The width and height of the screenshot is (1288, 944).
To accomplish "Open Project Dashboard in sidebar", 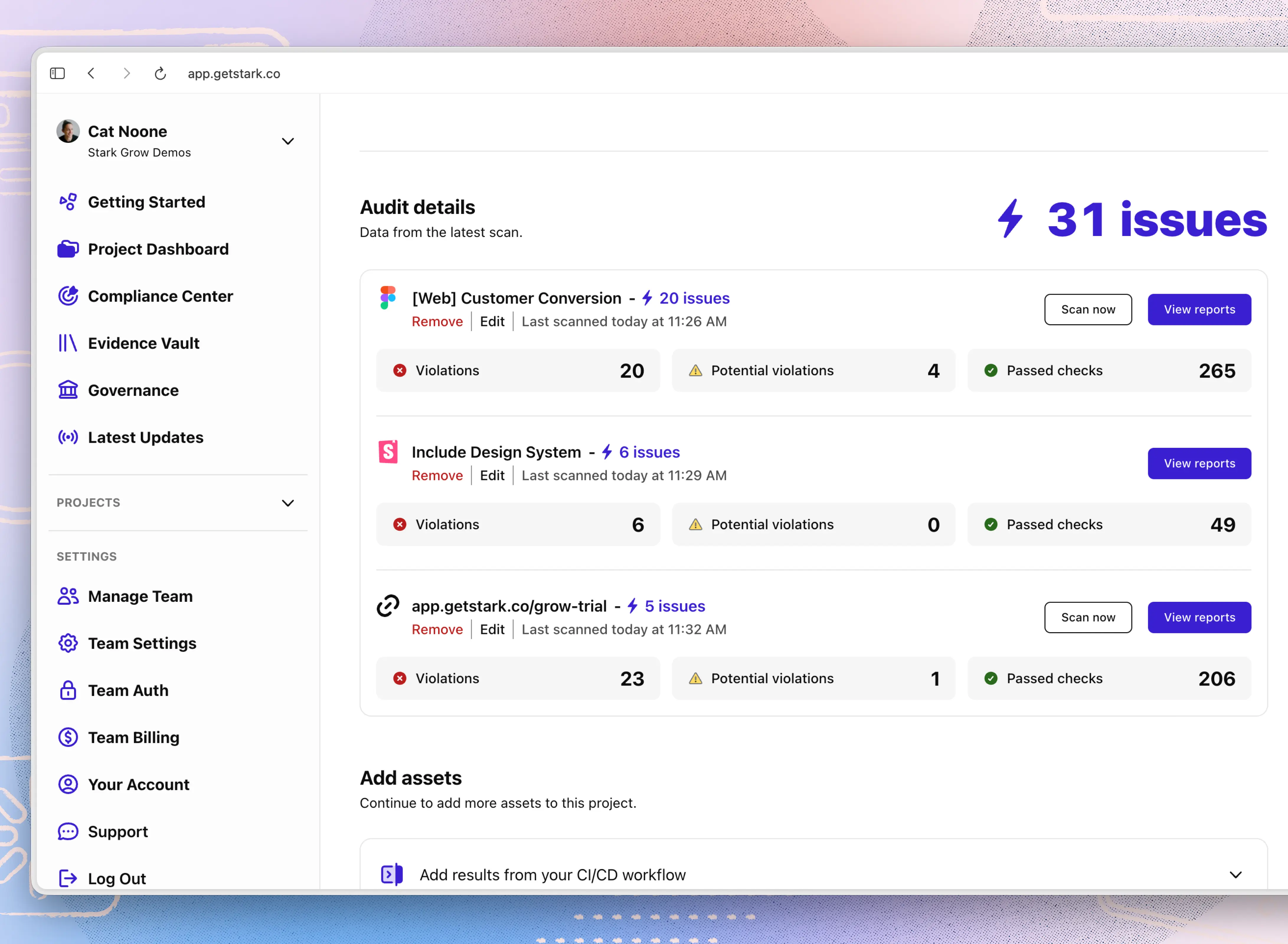I will pyautogui.click(x=158, y=249).
